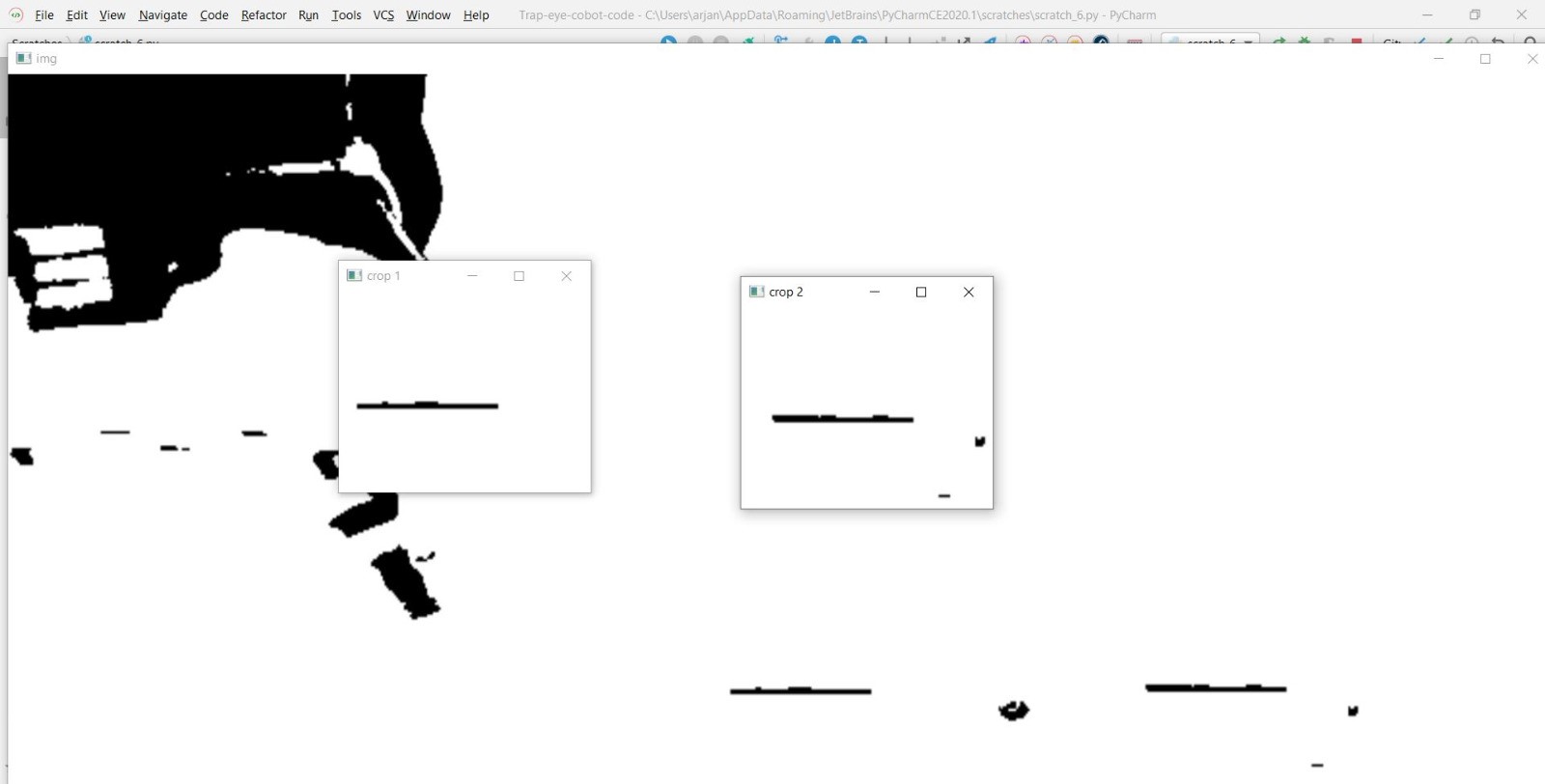Click the black line in crop 1 image
The image size is (1545, 784).
pos(428,406)
